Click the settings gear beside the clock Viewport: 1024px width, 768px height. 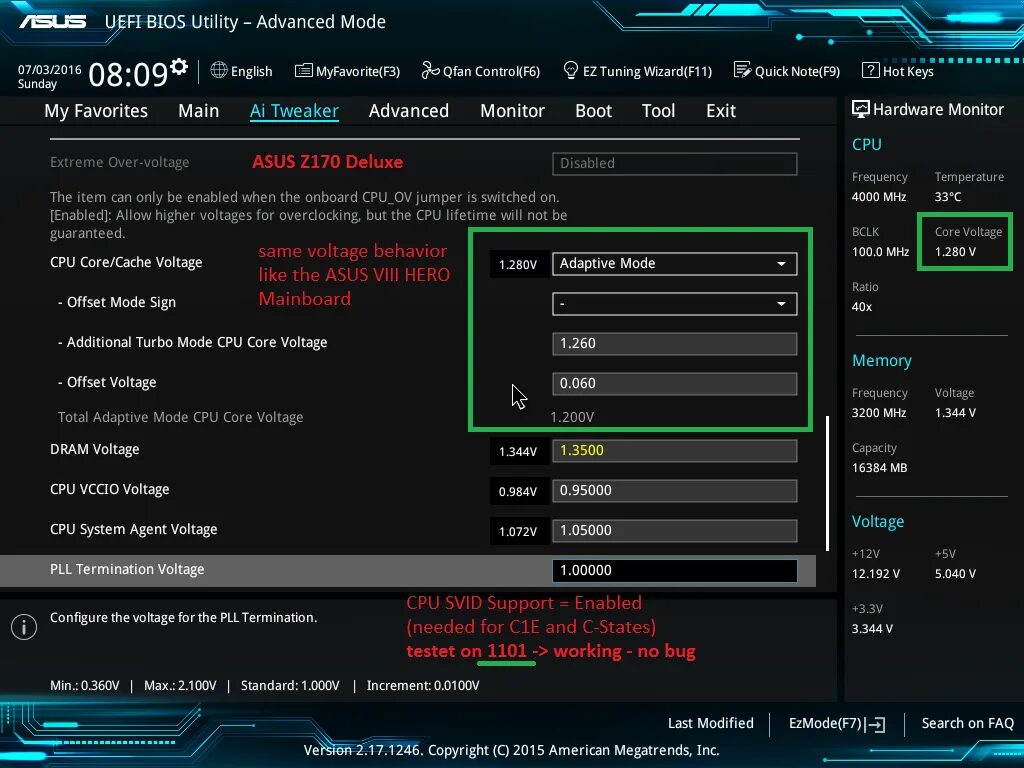pos(179,67)
